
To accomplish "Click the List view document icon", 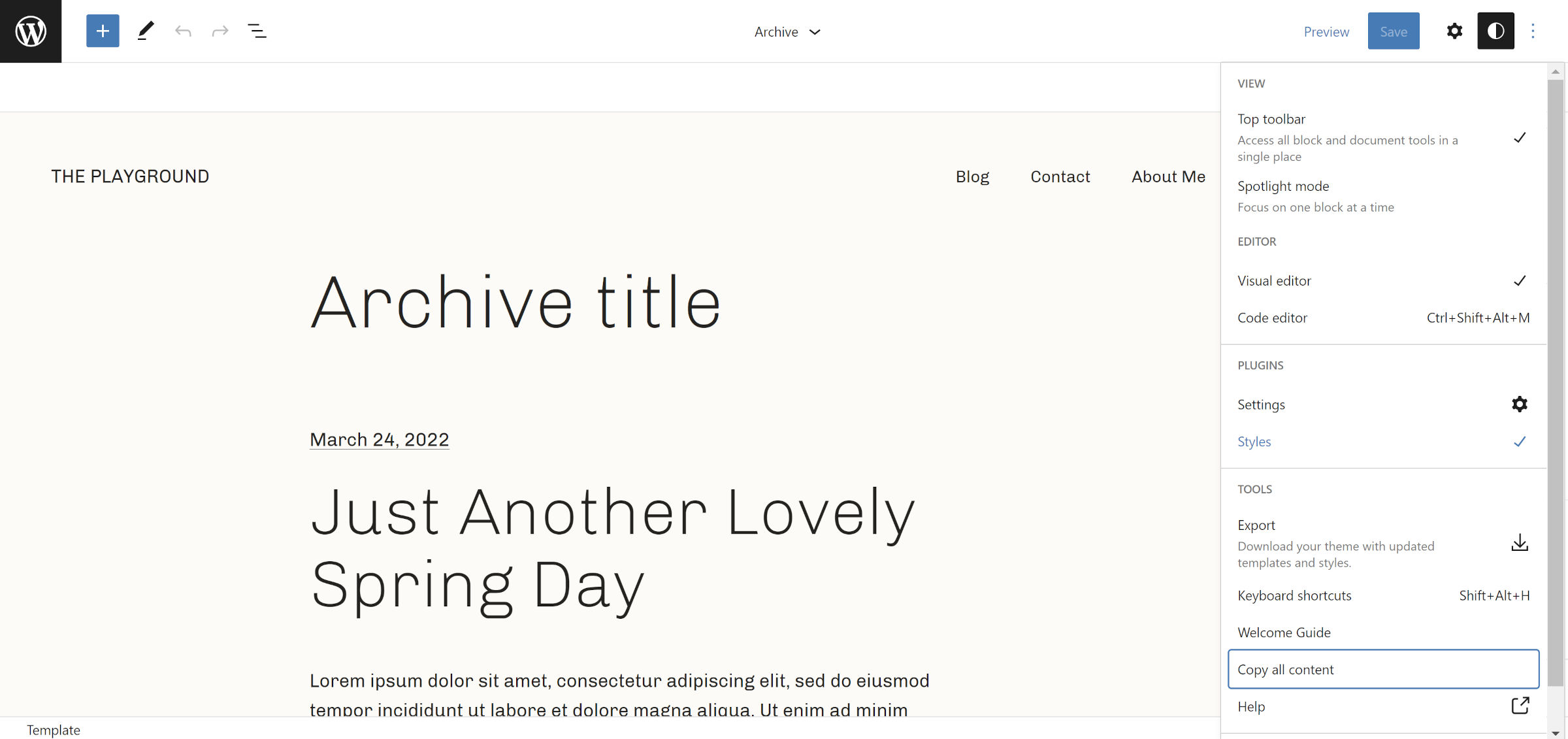I will coord(257,31).
